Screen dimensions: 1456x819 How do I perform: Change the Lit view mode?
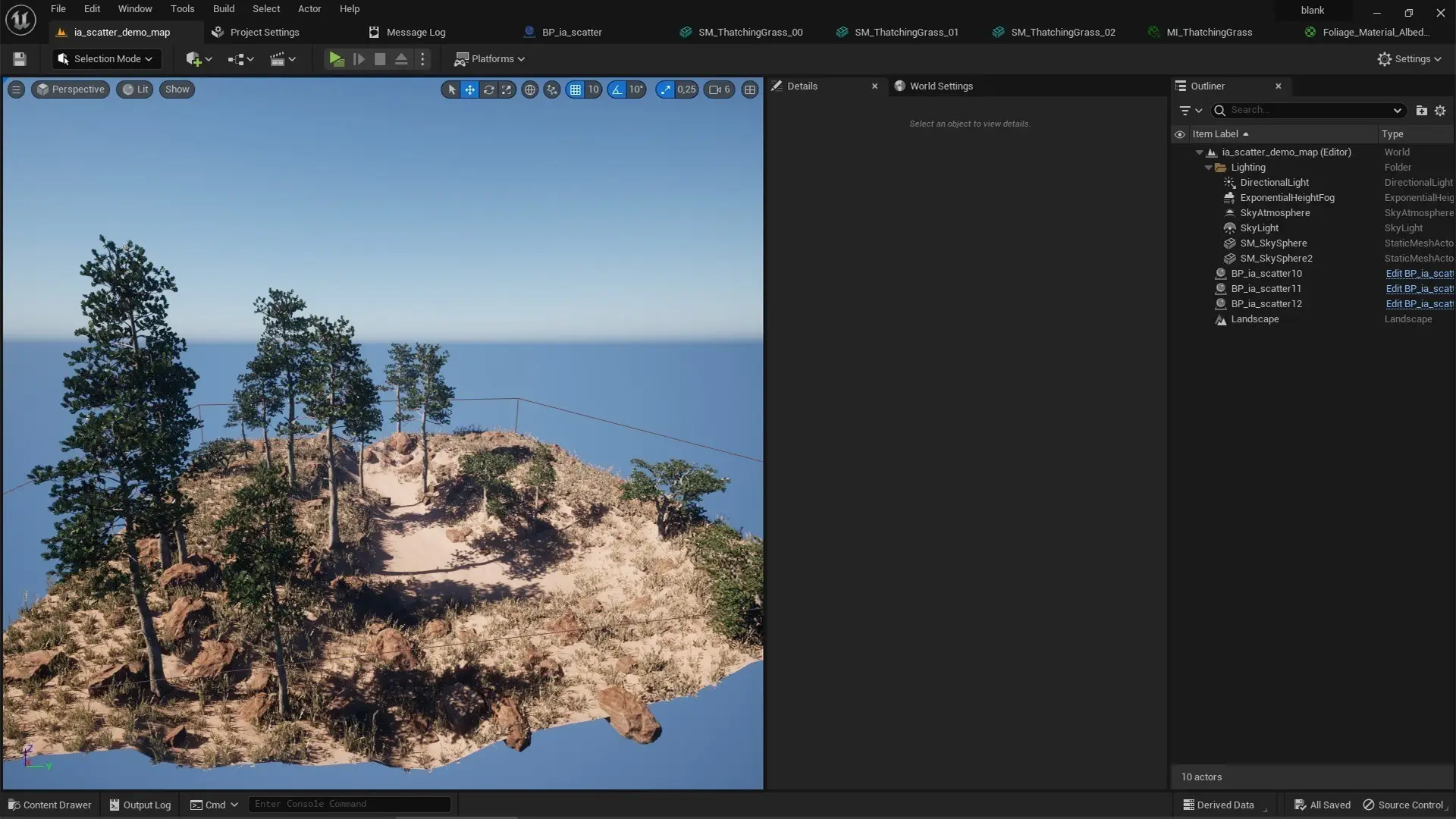135,89
